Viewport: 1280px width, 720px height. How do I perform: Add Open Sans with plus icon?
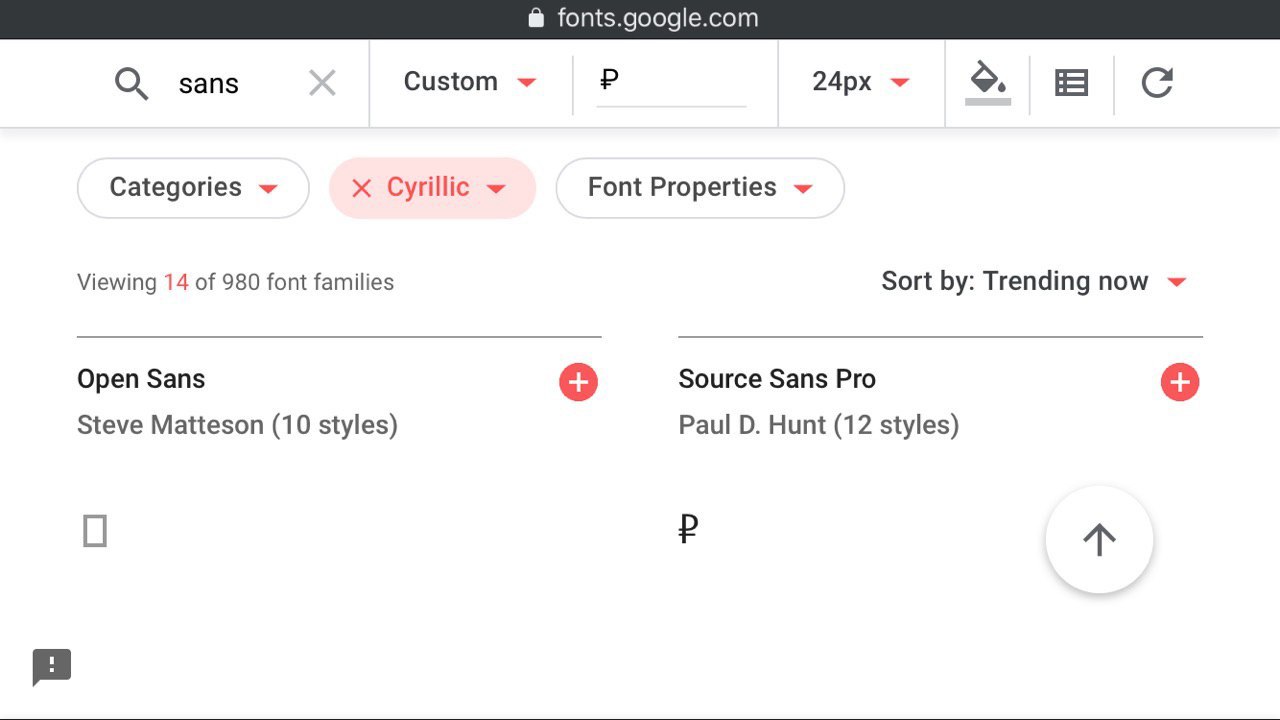point(578,382)
